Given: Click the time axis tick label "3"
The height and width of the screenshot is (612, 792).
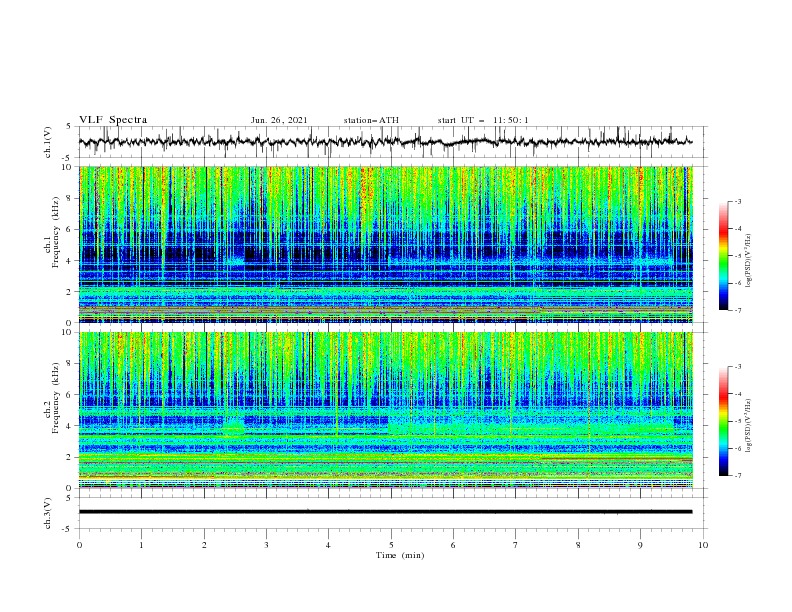Looking at the screenshot, I should click(266, 545).
